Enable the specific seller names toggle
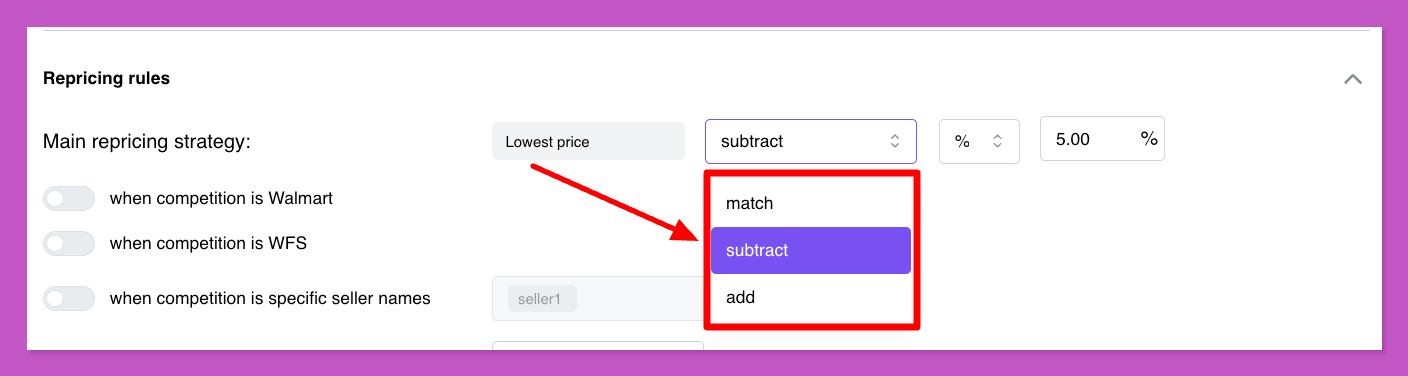 [x=69, y=298]
